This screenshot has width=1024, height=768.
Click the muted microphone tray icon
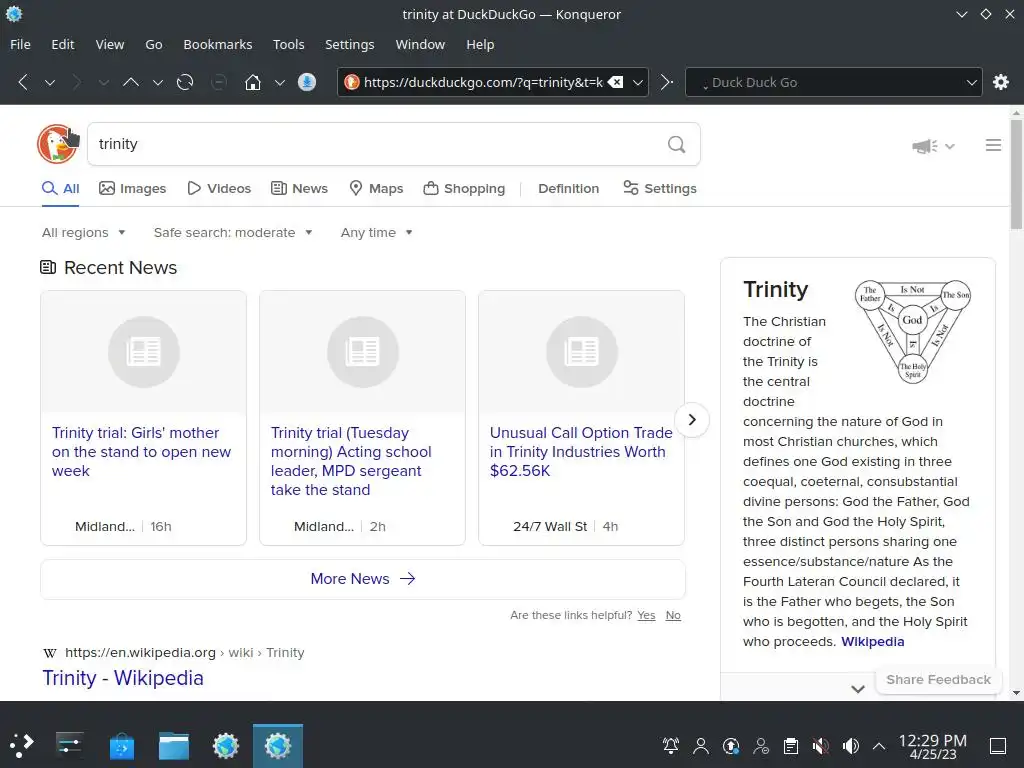click(x=820, y=746)
